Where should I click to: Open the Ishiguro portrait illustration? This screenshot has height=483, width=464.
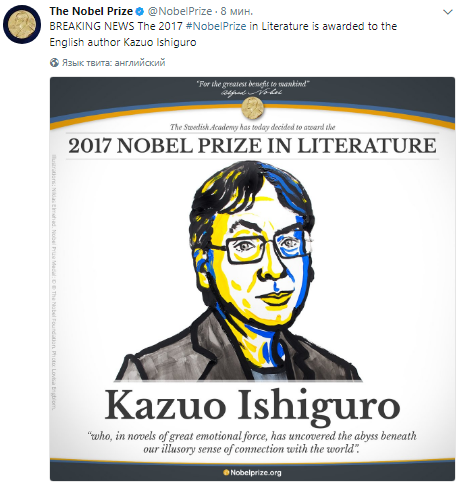[238, 270]
